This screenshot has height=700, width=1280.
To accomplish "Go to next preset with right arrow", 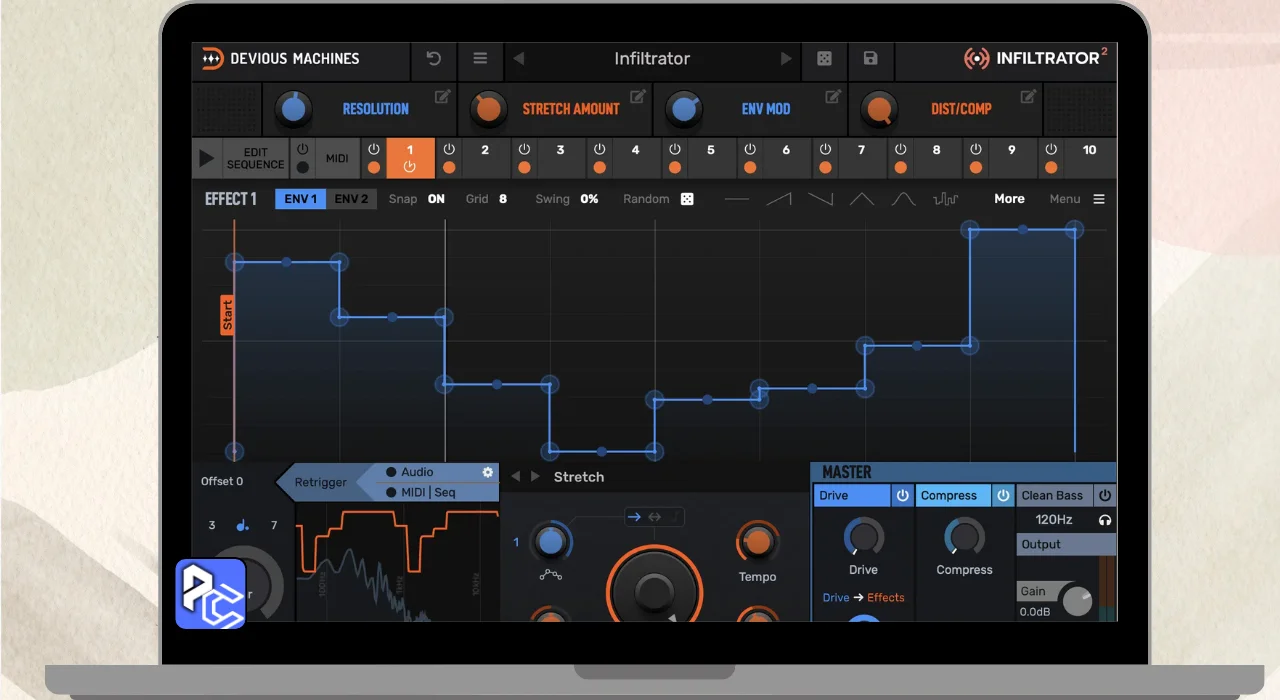I will [786, 59].
